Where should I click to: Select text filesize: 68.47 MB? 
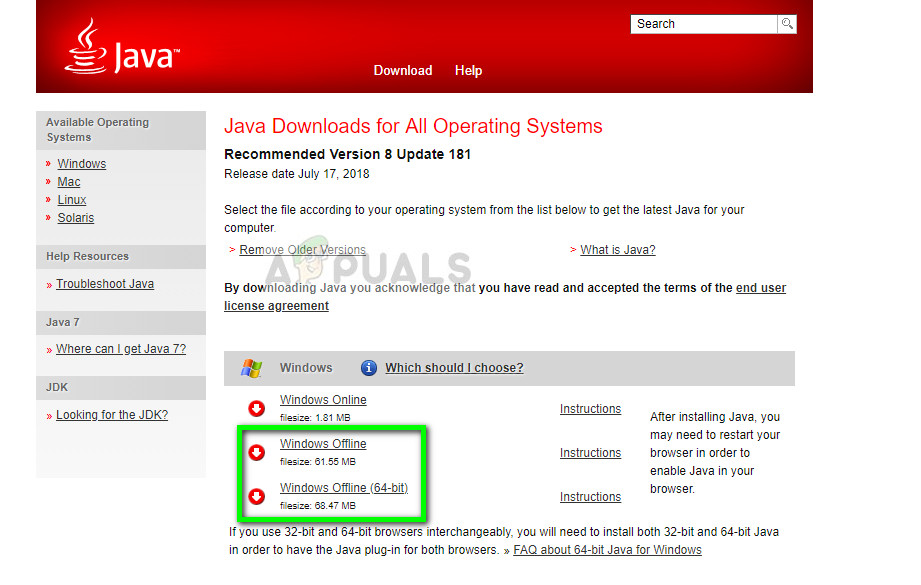tap(318, 506)
